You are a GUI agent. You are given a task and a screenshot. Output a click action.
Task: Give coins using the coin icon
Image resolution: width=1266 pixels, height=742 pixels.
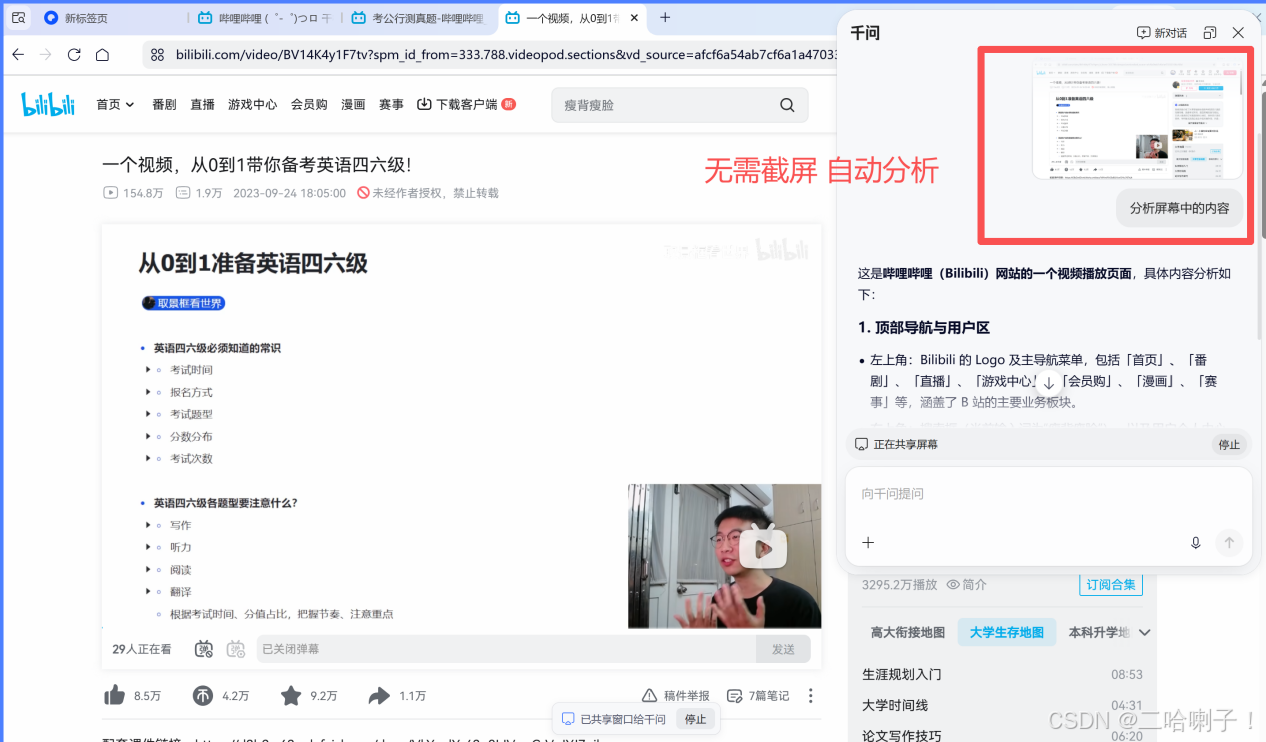coord(203,695)
